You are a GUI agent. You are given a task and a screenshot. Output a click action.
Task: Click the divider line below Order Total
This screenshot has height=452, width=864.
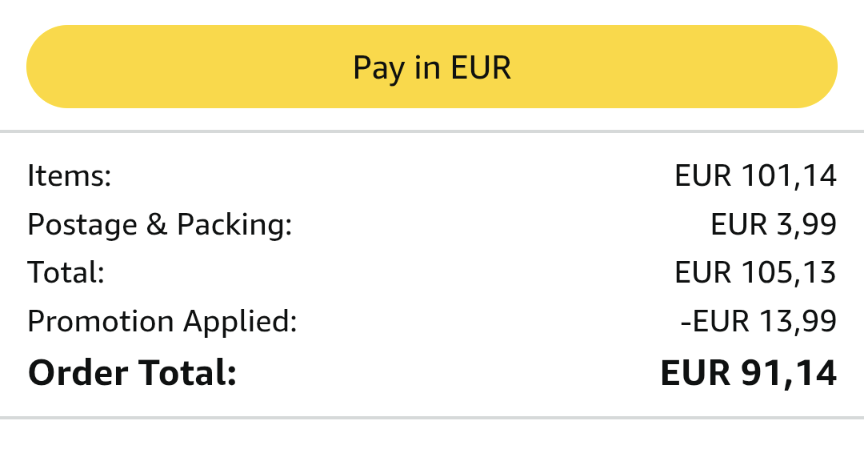pyautogui.click(x=432, y=417)
